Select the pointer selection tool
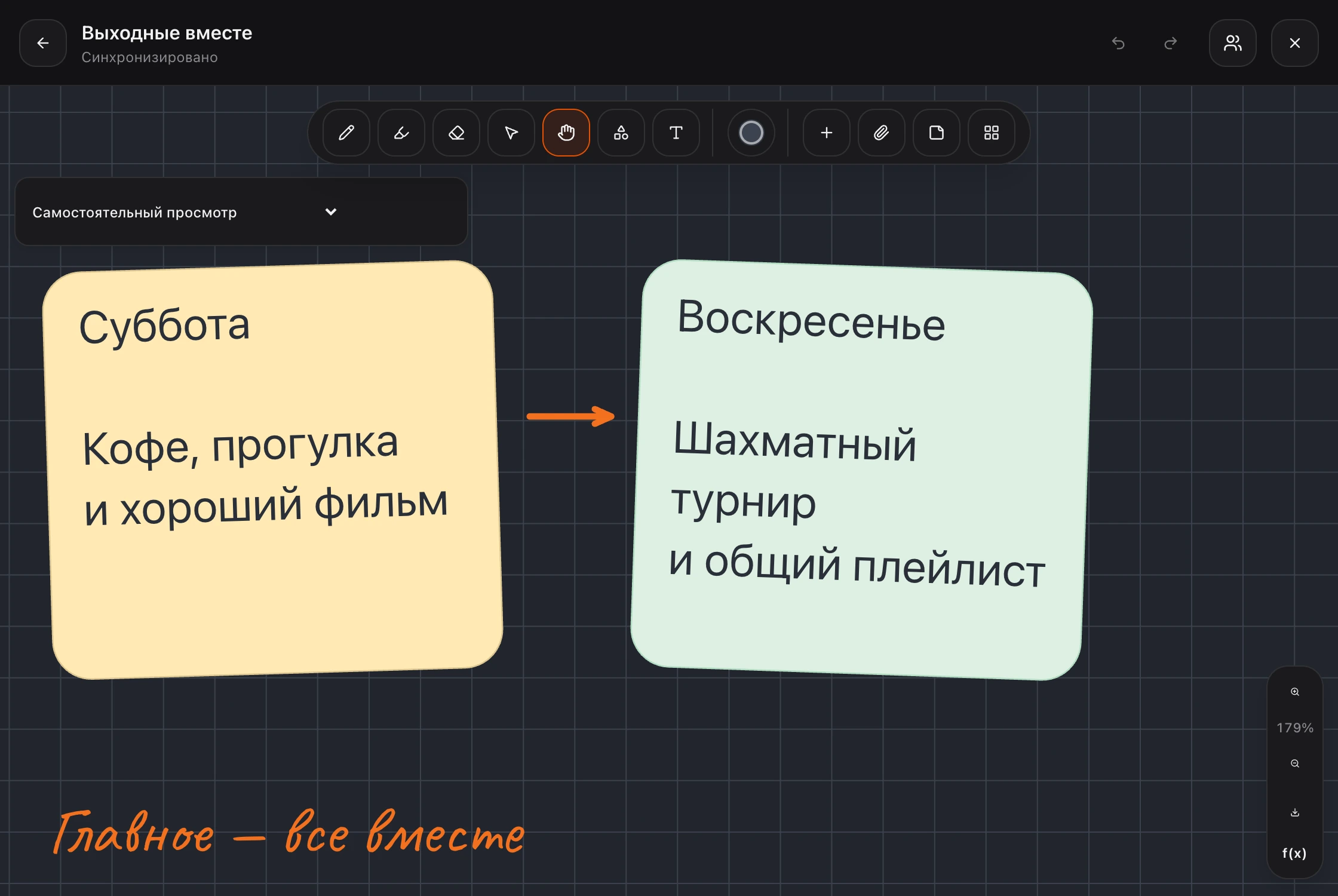The height and width of the screenshot is (896, 1338). click(511, 133)
